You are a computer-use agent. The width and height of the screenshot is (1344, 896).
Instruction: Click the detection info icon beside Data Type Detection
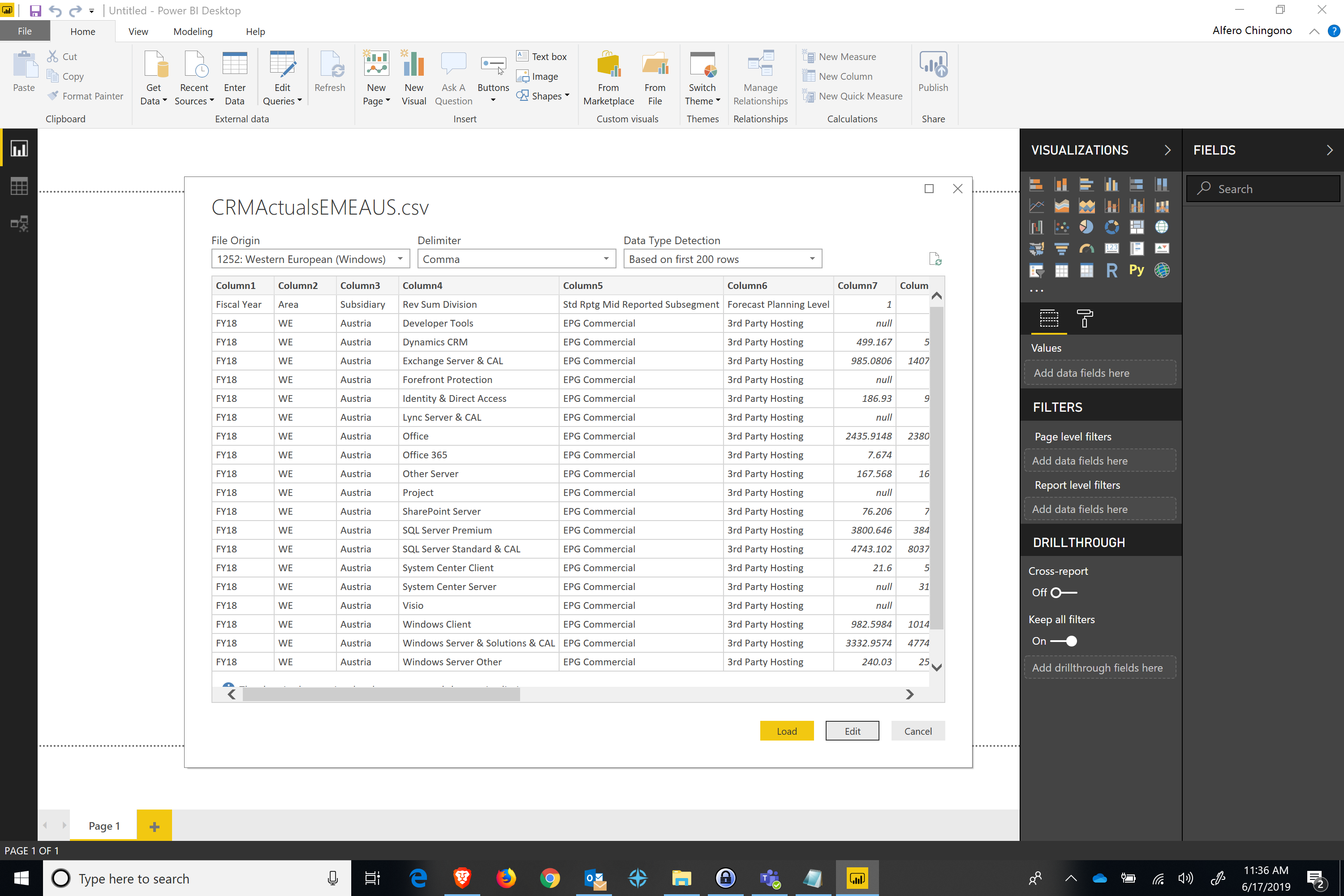pos(935,259)
